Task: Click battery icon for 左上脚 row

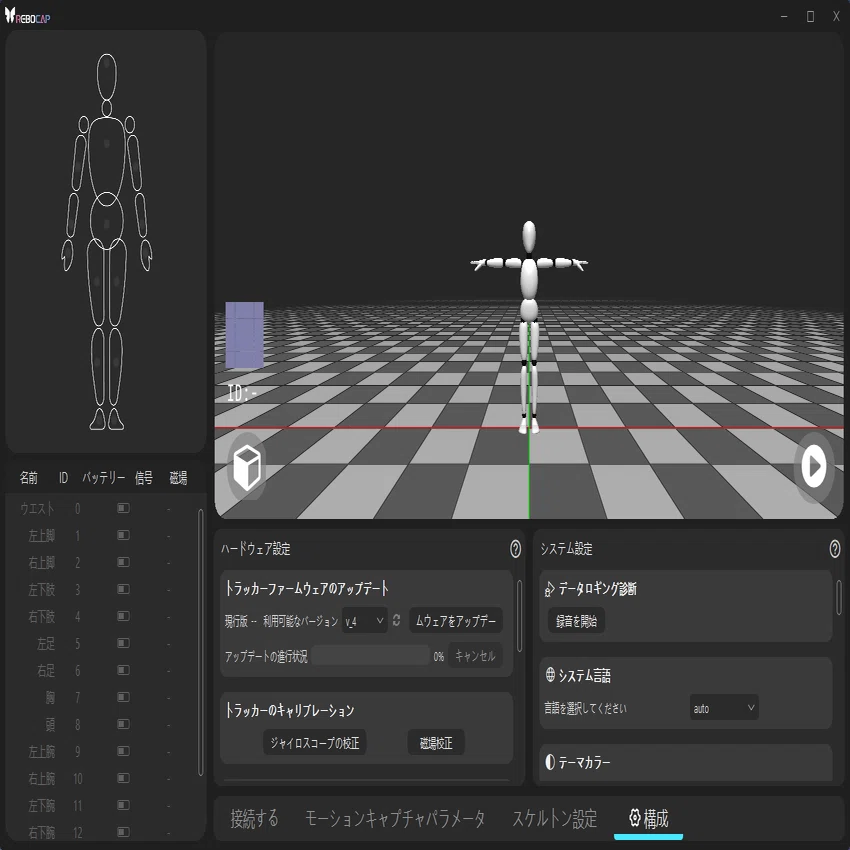Action: click(123, 535)
